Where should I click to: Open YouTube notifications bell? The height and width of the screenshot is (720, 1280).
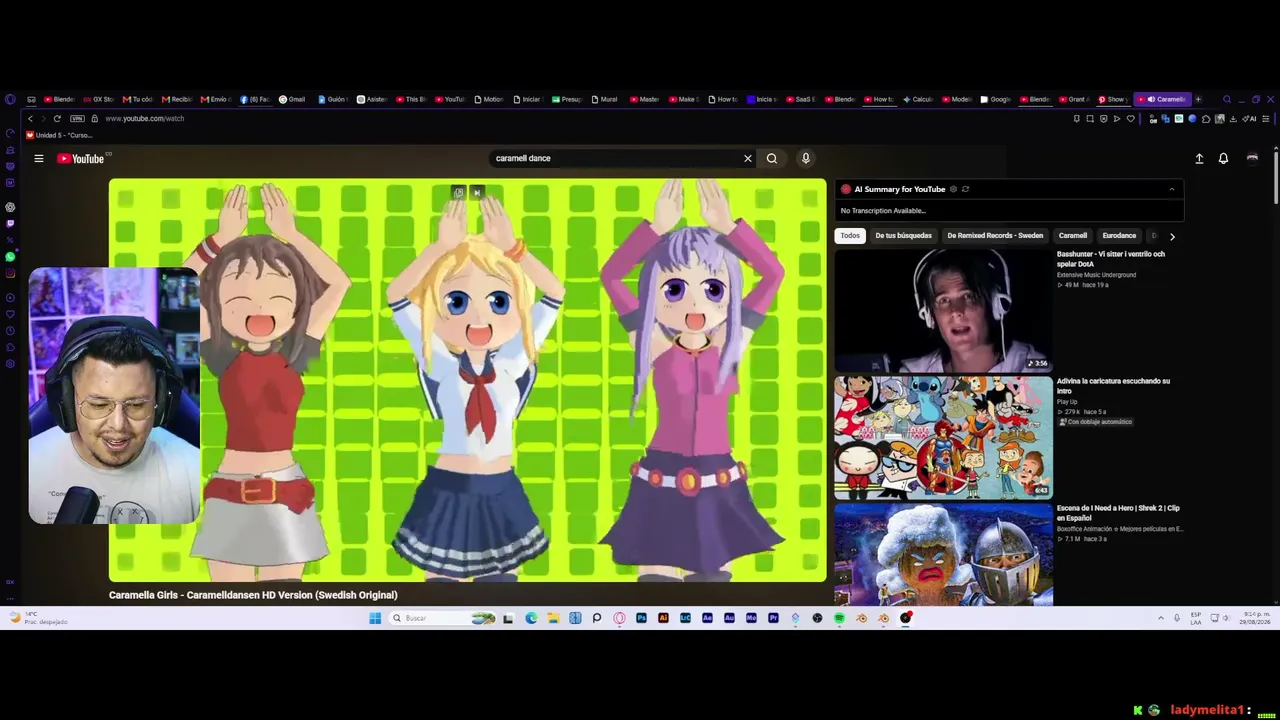click(x=1223, y=158)
